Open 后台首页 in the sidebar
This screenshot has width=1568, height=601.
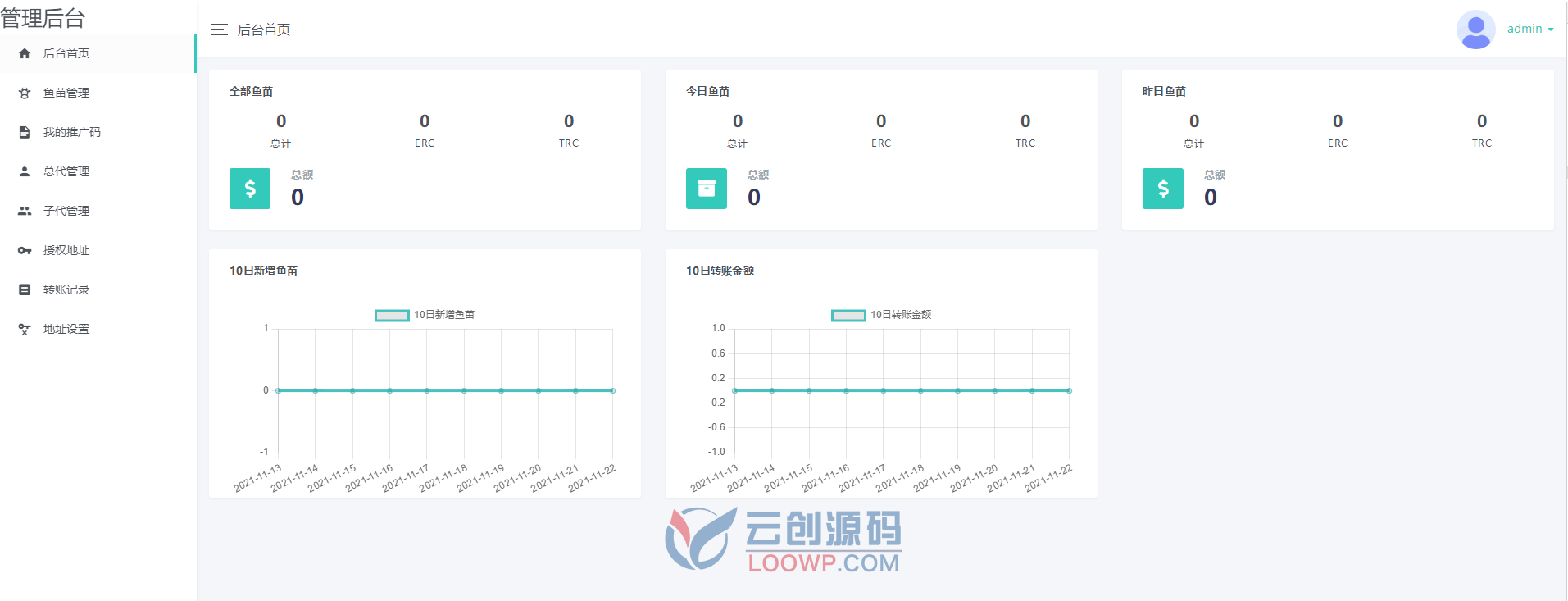pos(98,53)
